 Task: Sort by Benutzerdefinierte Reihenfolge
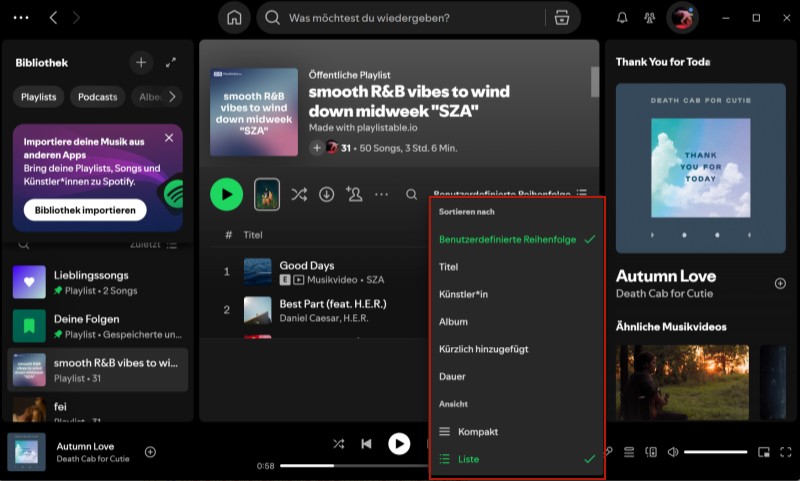point(517,239)
